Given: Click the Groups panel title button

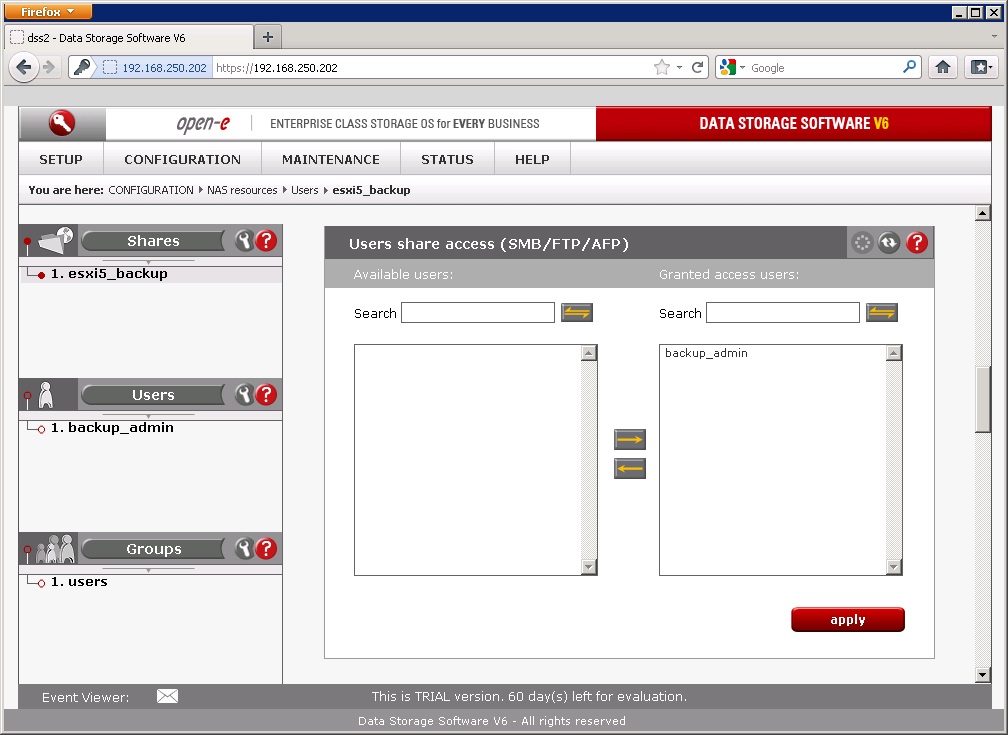Looking at the screenshot, I should tap(153, 549).
